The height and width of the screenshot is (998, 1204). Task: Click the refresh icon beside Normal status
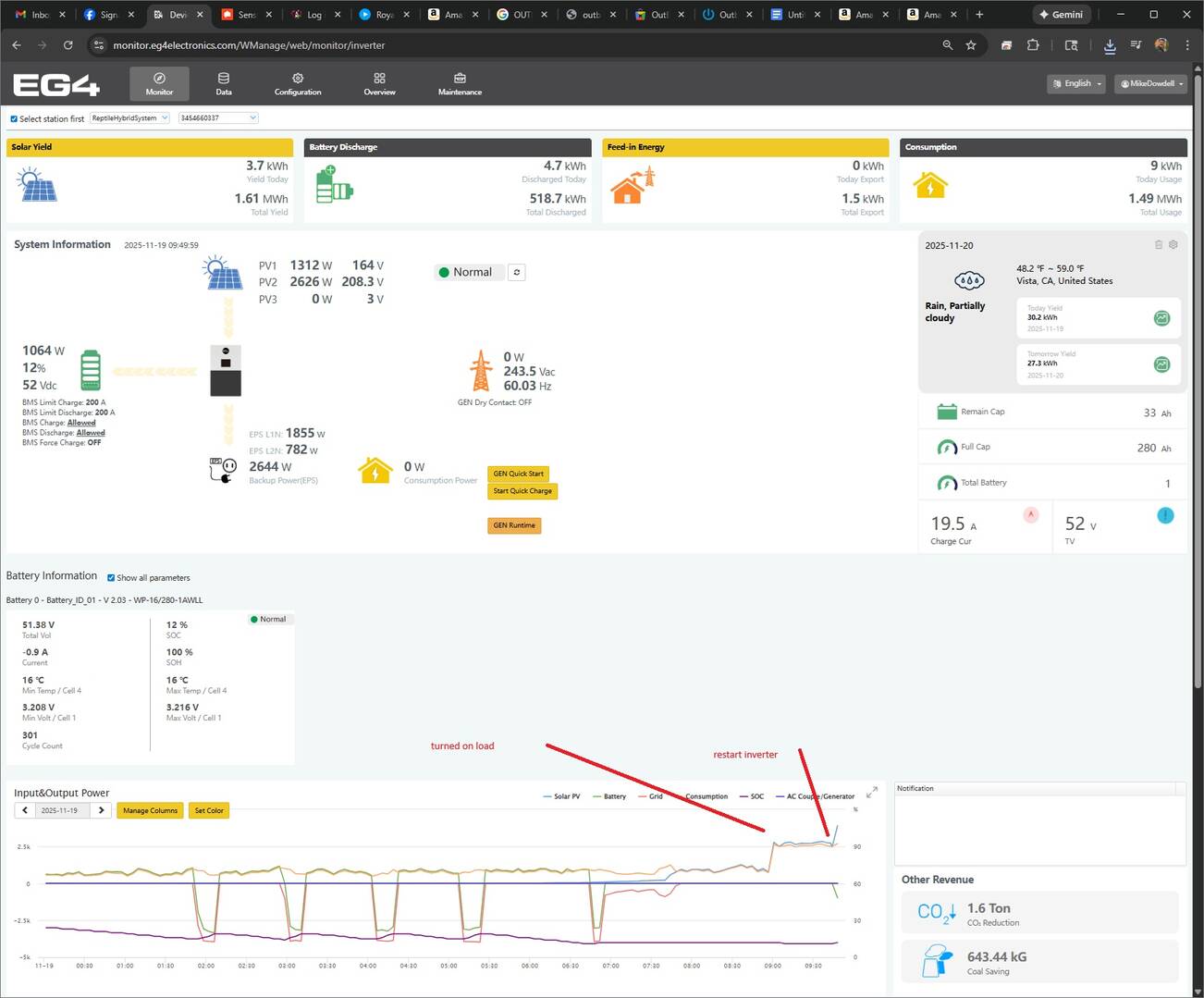click(x=517, y=272)
